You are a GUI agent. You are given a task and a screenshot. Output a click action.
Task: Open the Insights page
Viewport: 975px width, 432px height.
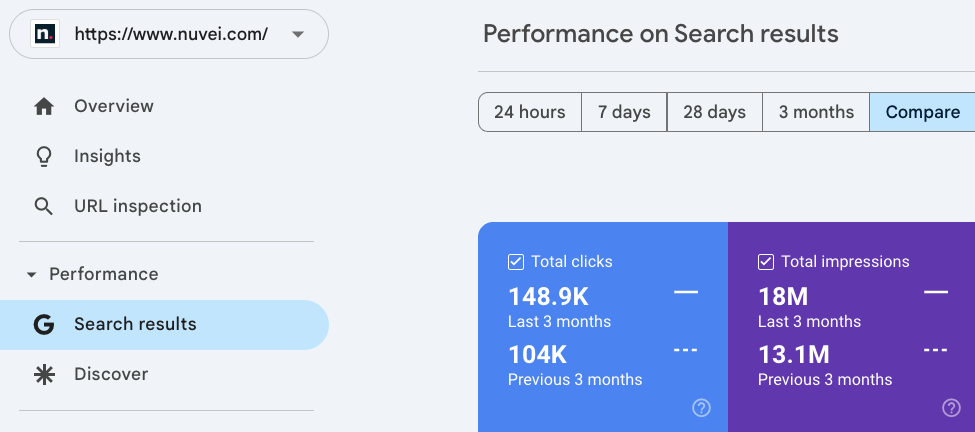pyautogui.click(x=107, y=156)
